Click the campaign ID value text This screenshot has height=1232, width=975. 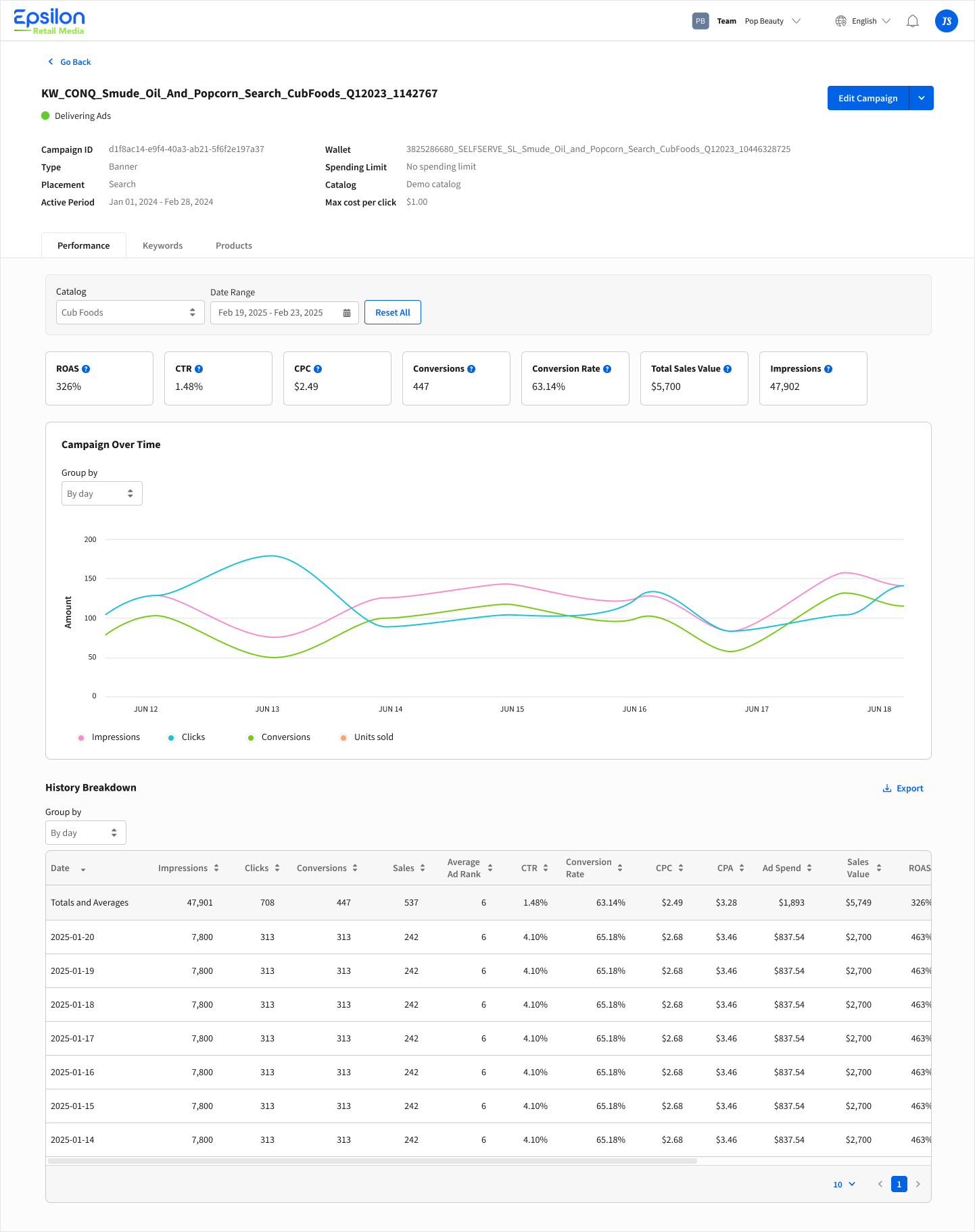(x=187, y=149)
